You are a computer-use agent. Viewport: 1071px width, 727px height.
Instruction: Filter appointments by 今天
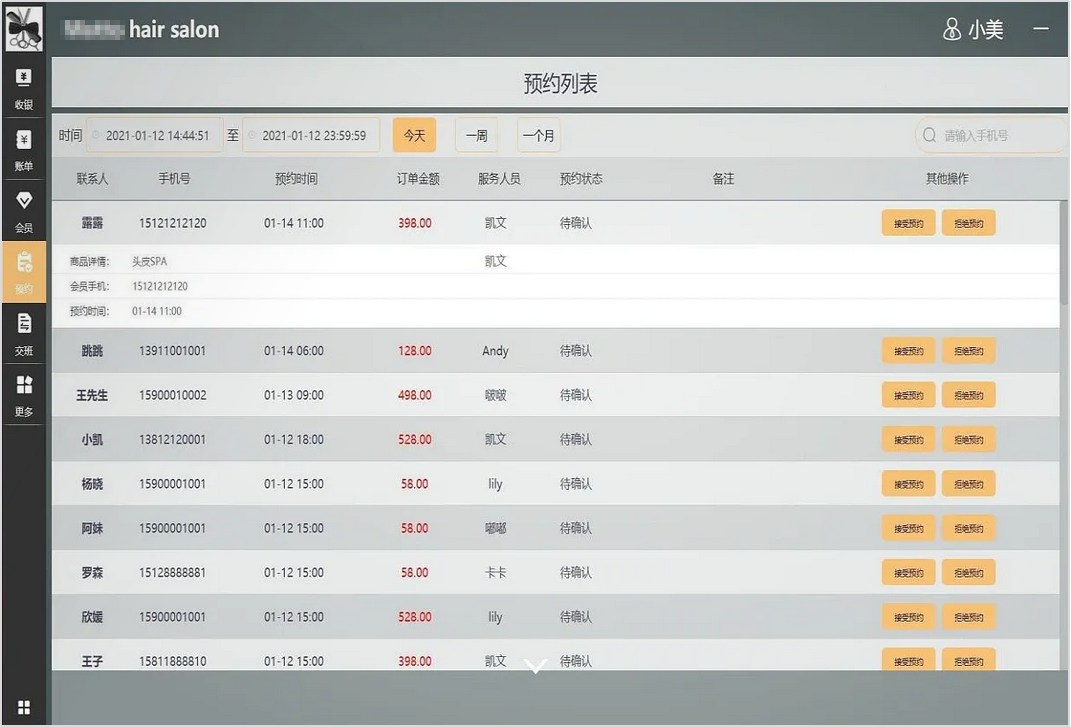tap(414, 136)
